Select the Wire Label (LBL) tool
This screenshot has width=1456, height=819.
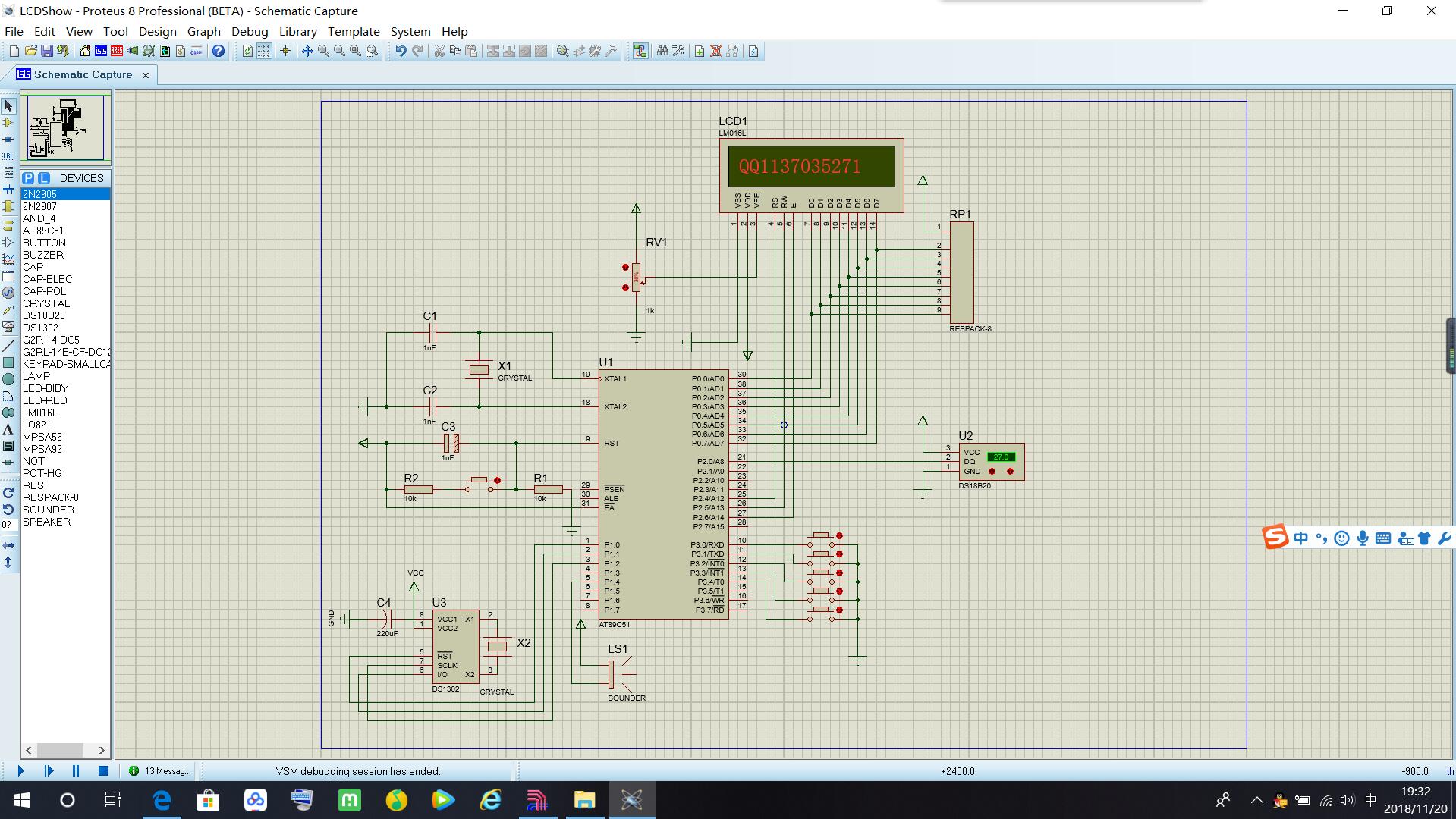[x=8, y=156]
